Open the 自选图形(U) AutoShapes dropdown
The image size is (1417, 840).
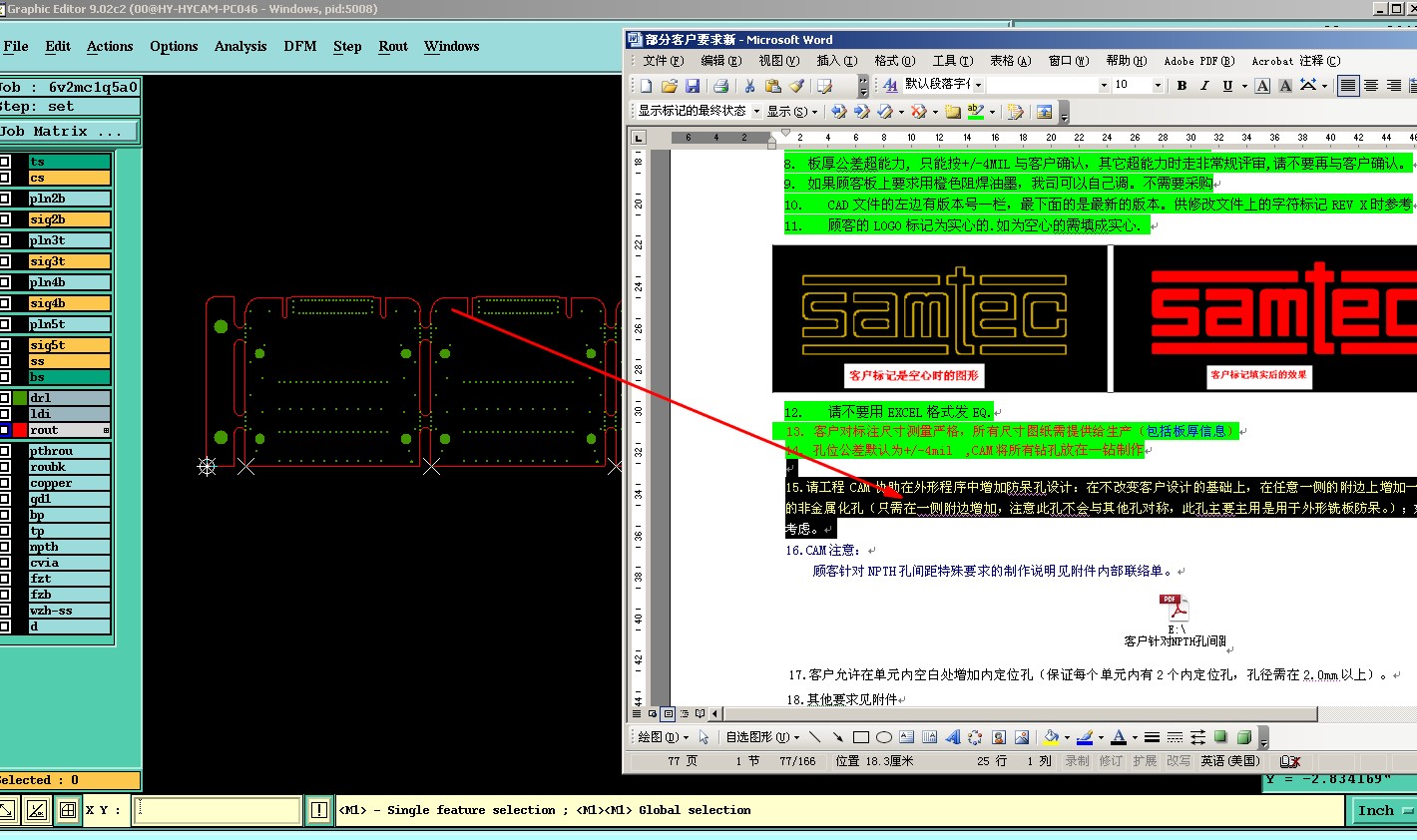[x=762, y=737]
